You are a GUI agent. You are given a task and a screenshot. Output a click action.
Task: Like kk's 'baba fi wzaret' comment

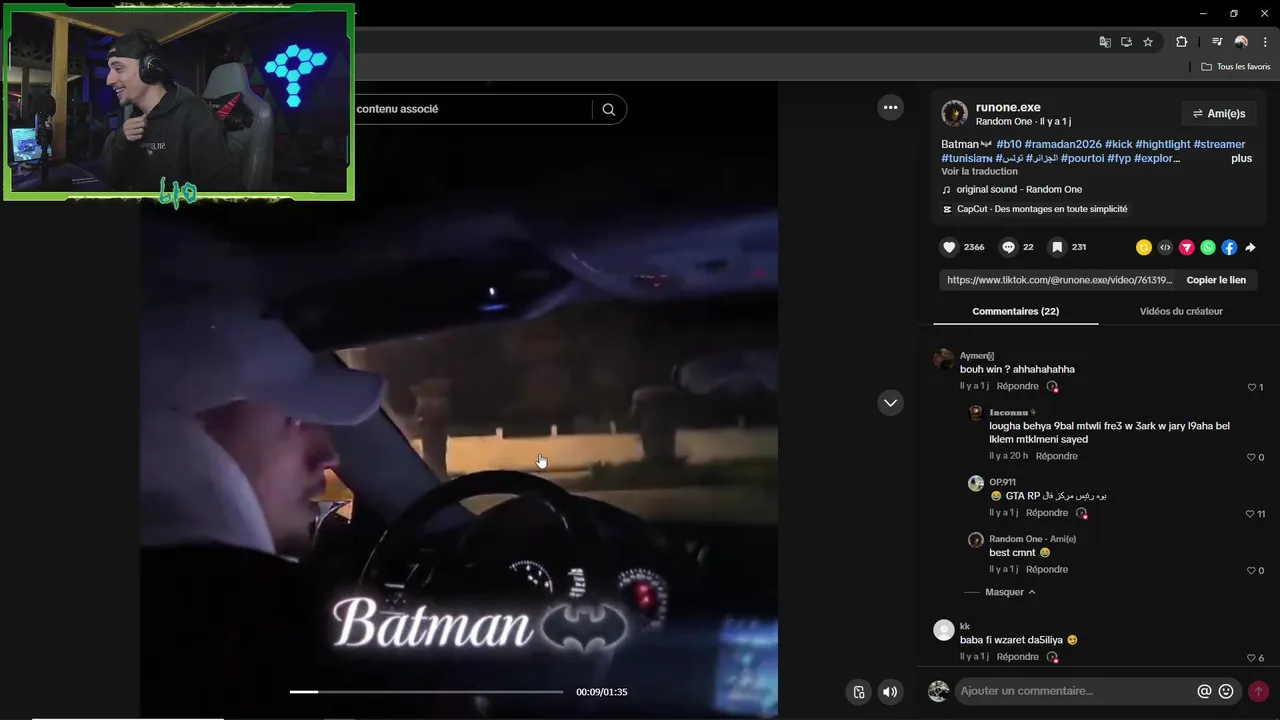[x=1251, y=658]
